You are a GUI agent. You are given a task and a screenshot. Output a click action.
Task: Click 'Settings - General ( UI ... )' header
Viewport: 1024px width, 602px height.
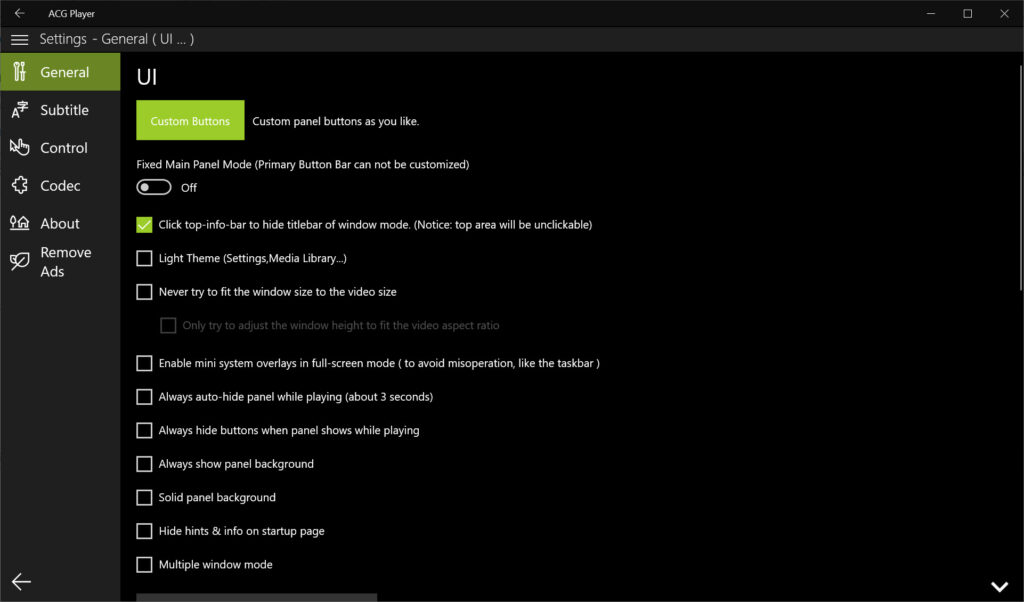click(x=117, y=39)
